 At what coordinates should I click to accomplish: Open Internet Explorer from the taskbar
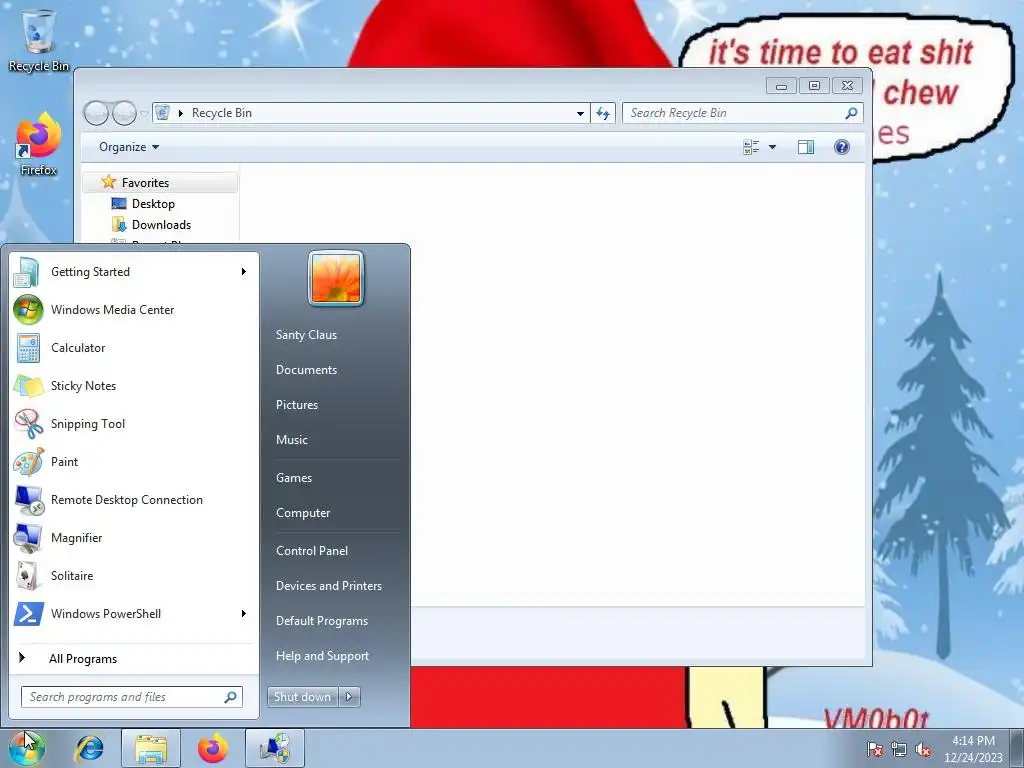(89, 748)
